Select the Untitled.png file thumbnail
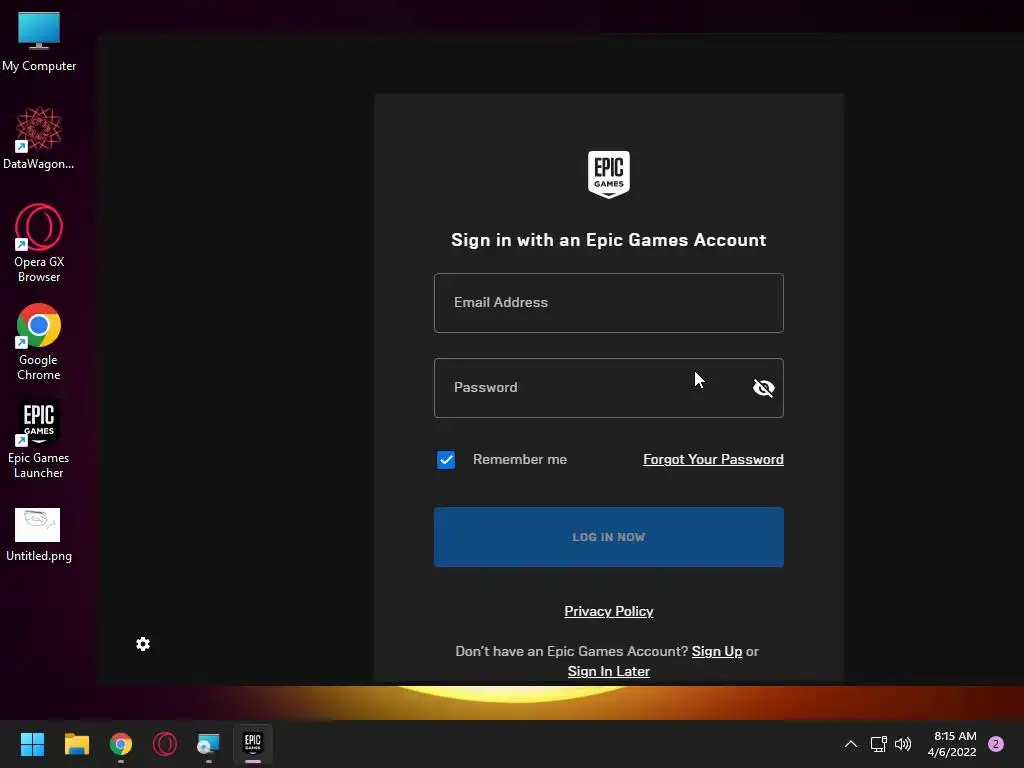This screenshot has width=1024, height=768. click(x=37, y=525)
